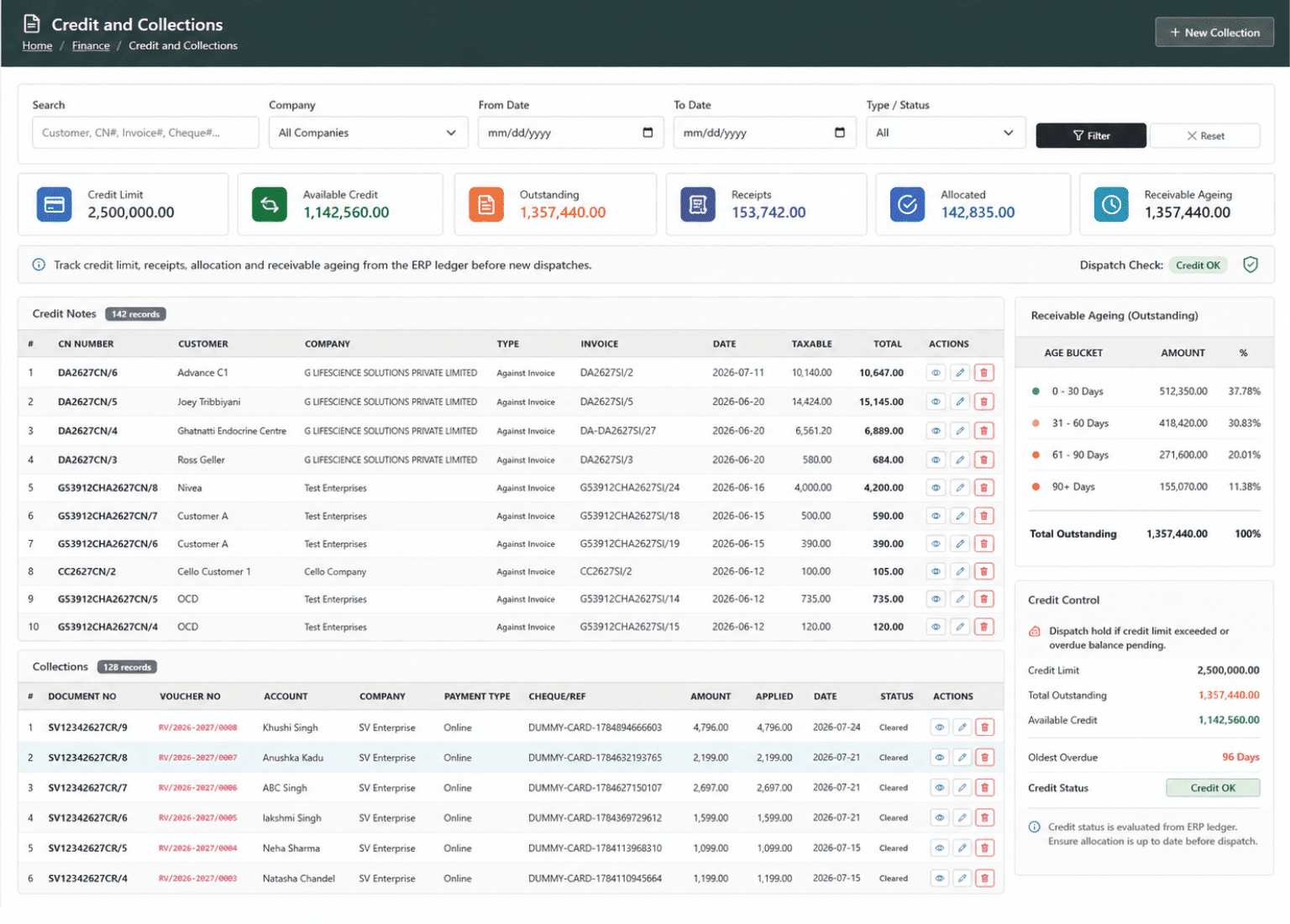View collection SV12342627CR/5
The image size is (1290, 924).
click(940, 848)
